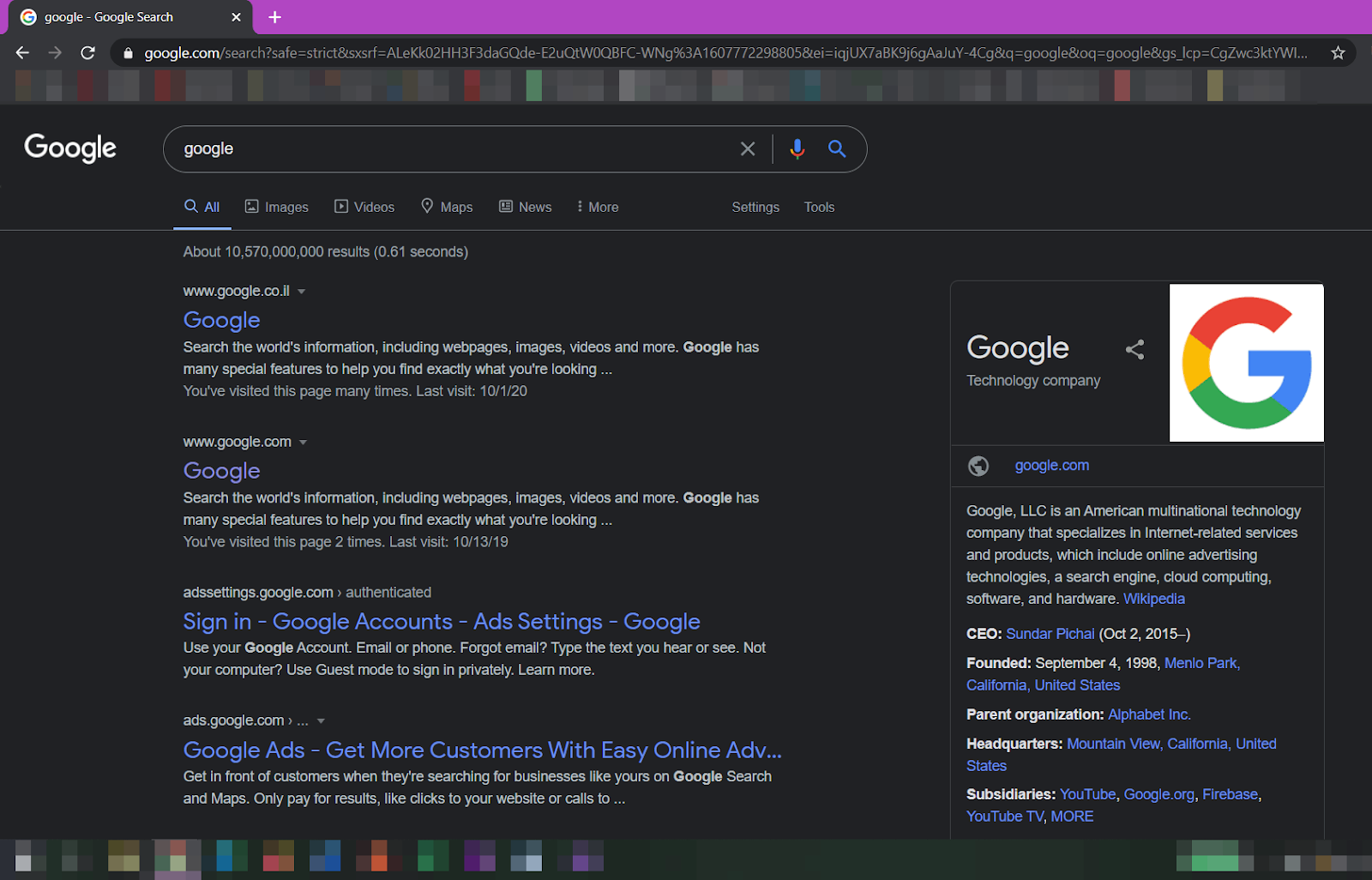
Task: Switch to the Images tab
Action: click(276, 207)
